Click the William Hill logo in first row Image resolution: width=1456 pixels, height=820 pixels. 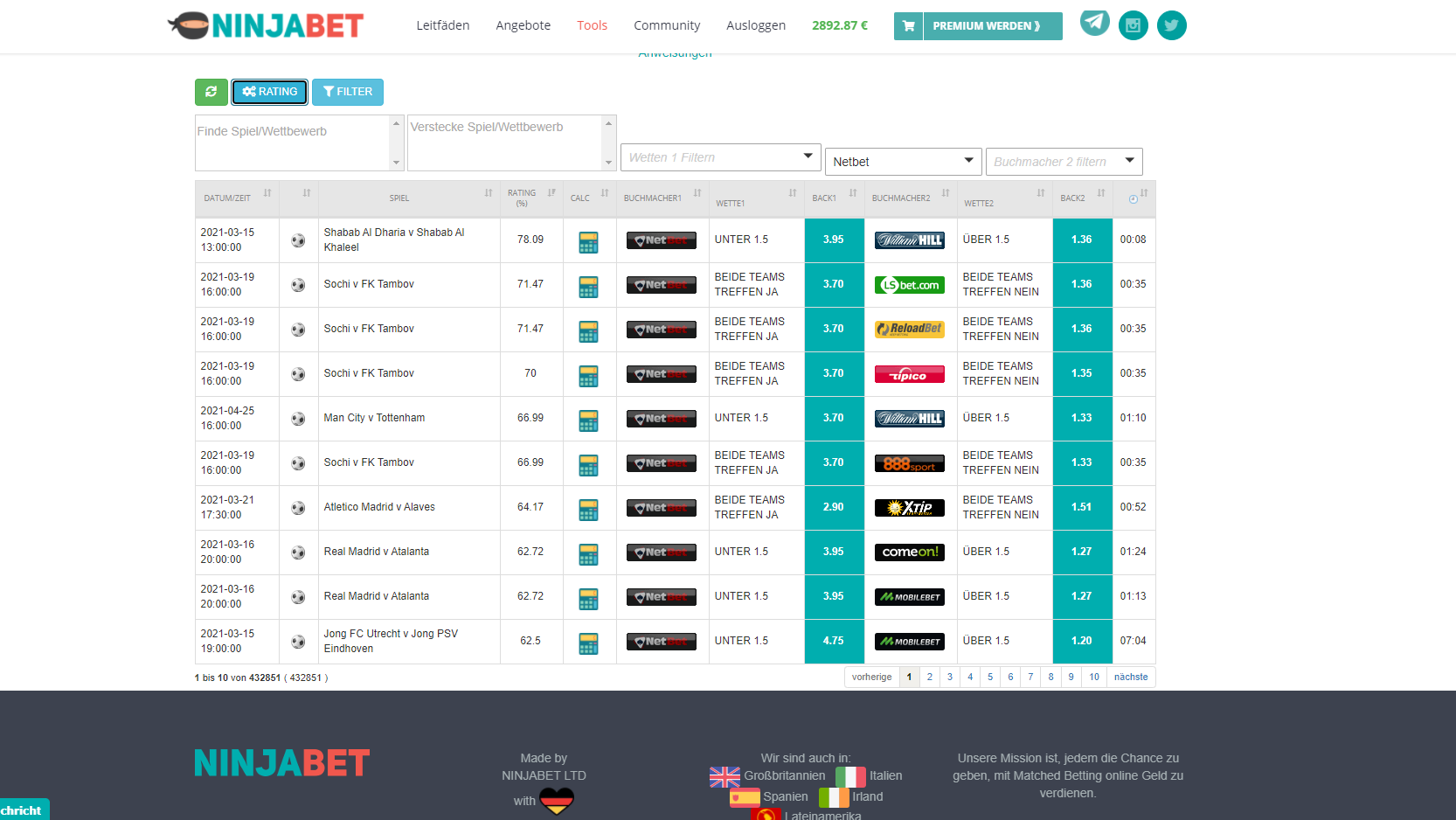coord(909,240)
